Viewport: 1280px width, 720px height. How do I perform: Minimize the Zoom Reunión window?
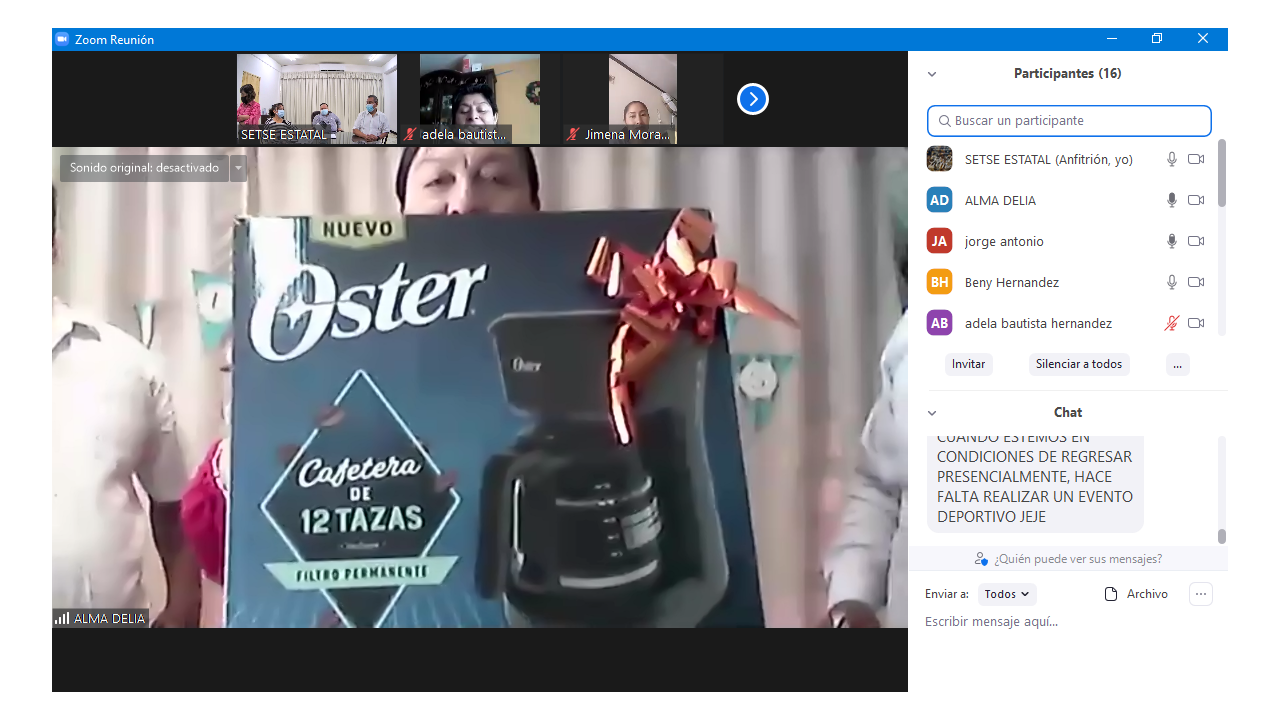click(x=1112, y=39)
